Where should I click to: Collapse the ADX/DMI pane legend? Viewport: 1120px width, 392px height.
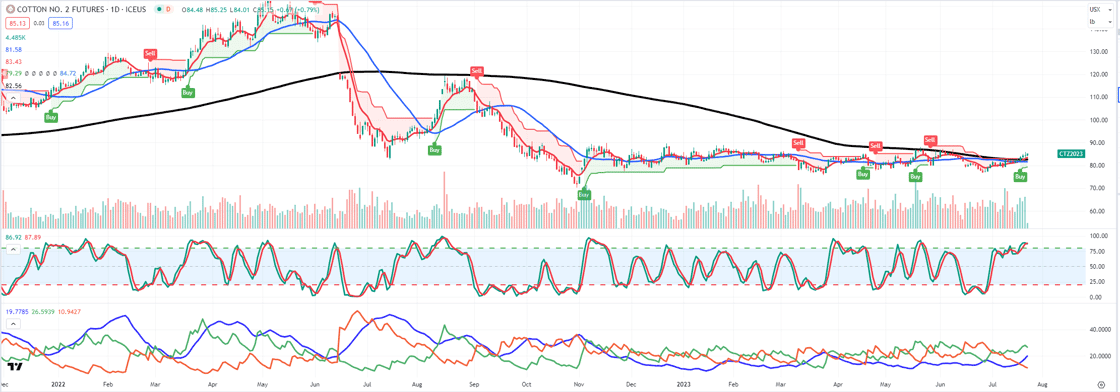click(14, 323)
